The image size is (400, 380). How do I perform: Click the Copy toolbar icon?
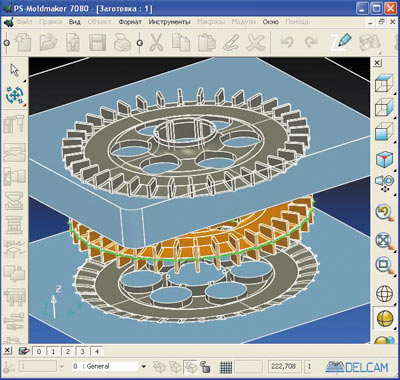coord(181,42)
